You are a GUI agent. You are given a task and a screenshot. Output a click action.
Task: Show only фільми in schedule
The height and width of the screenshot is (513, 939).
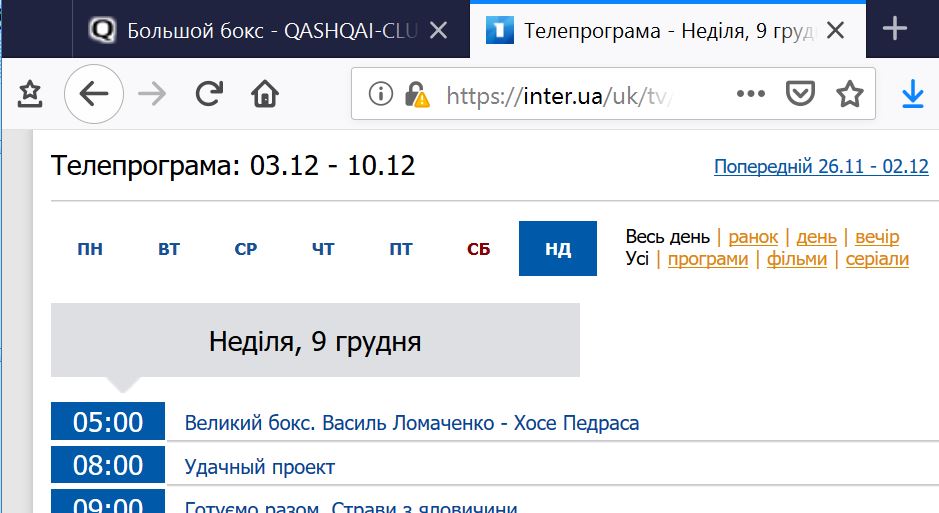(796, 259)
